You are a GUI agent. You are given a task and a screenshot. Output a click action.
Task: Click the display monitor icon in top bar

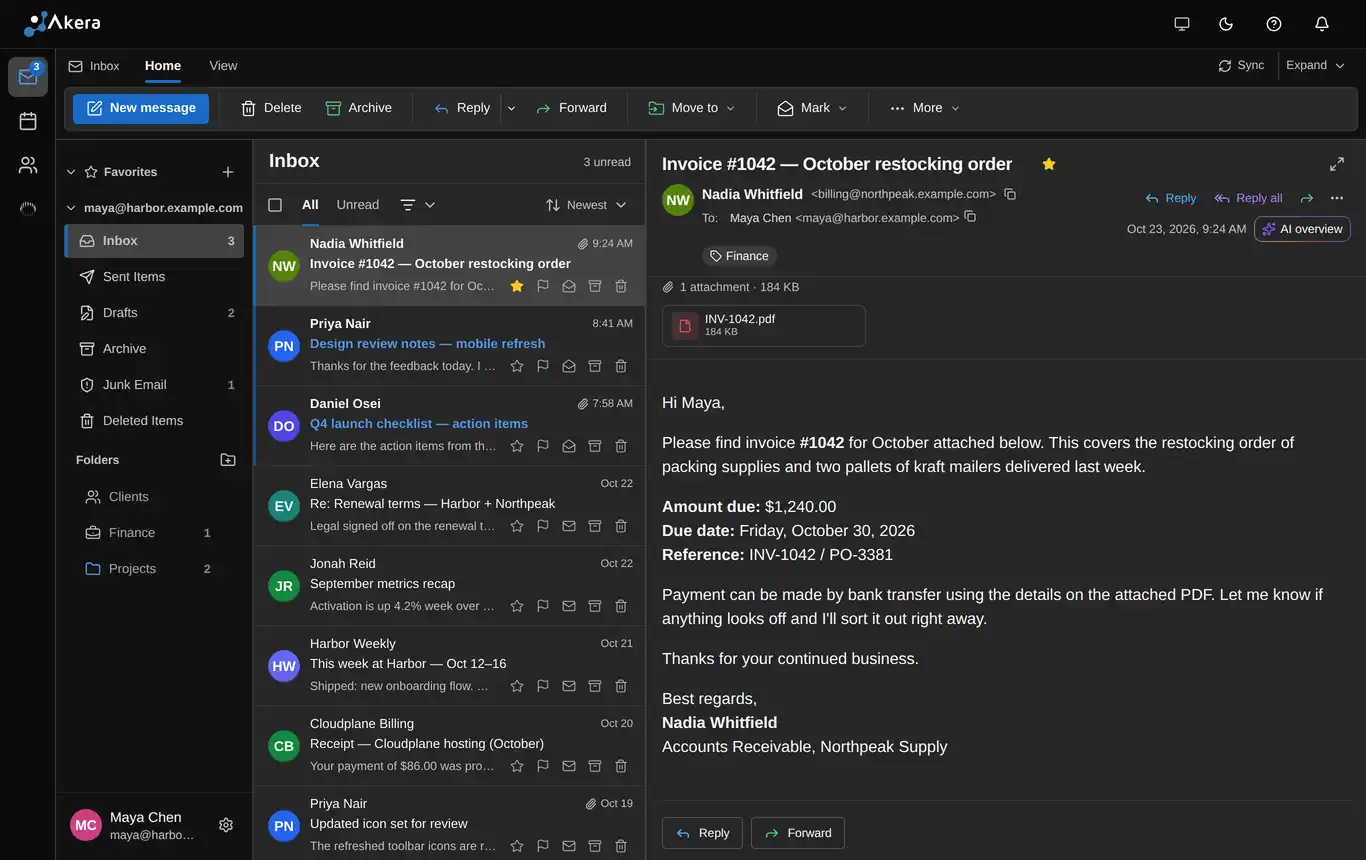click(x=1182, y=24)
